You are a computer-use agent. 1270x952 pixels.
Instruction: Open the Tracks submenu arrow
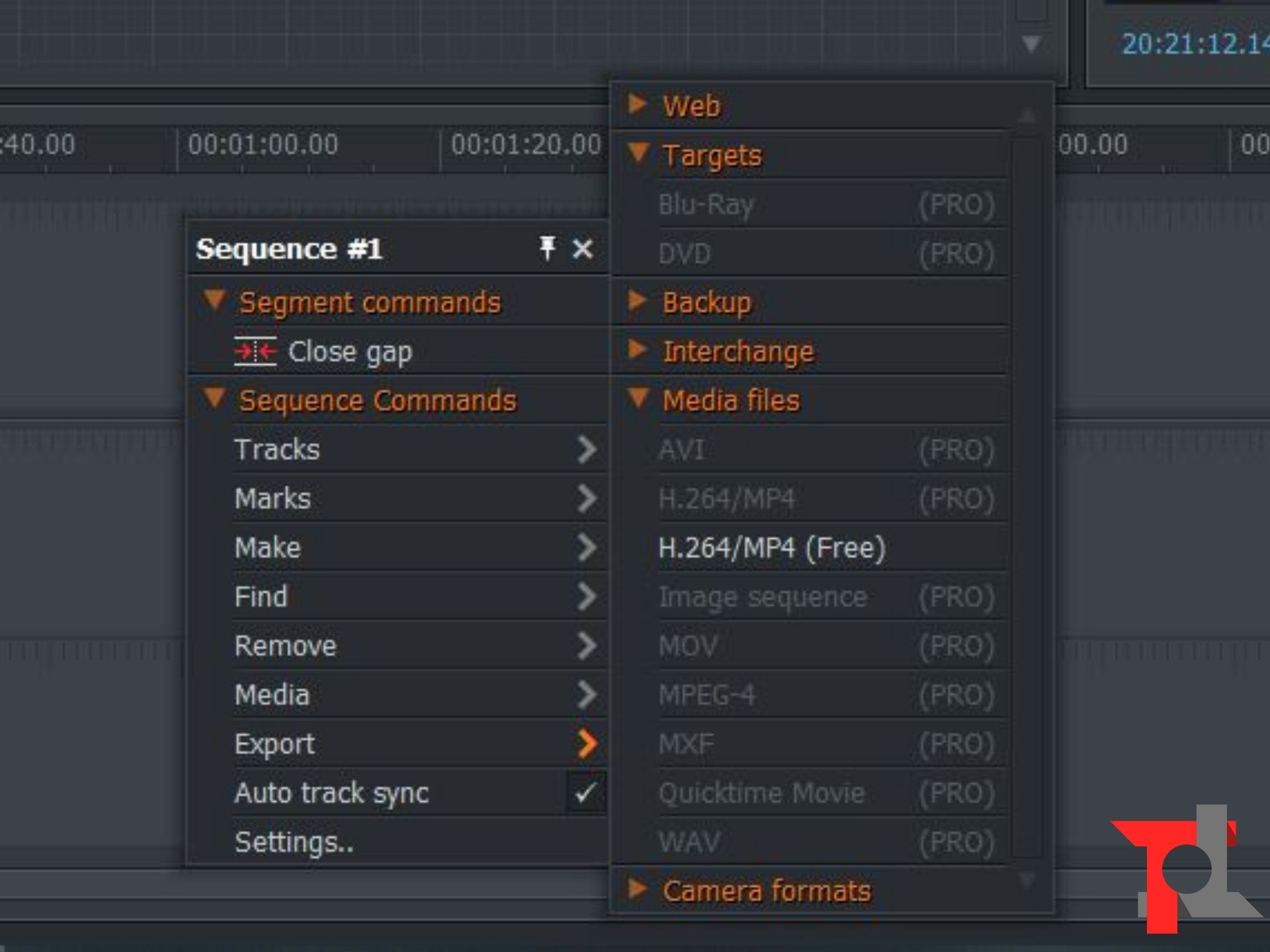pyautogui.click(x=586, y=450)
